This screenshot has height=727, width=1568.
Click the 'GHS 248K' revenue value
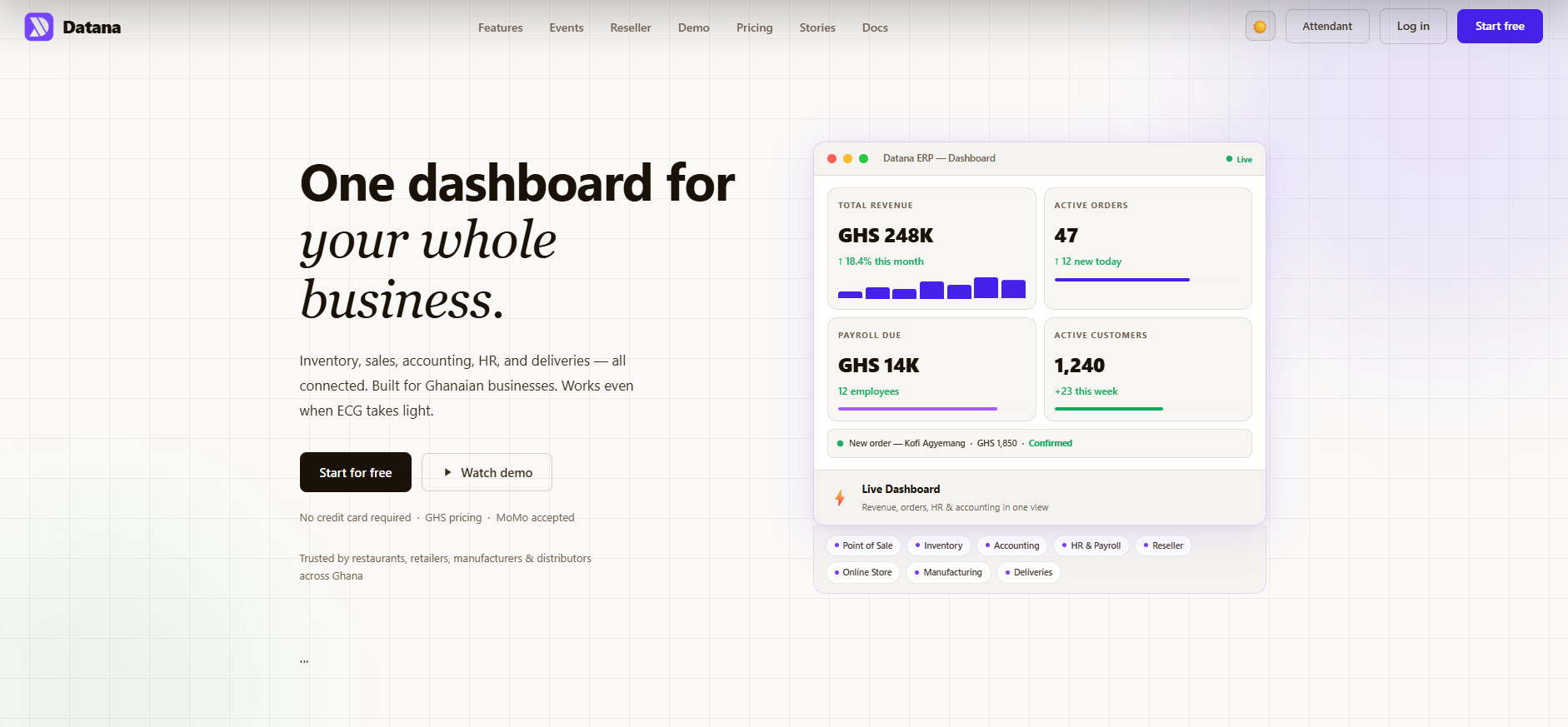tap(886, 236)
